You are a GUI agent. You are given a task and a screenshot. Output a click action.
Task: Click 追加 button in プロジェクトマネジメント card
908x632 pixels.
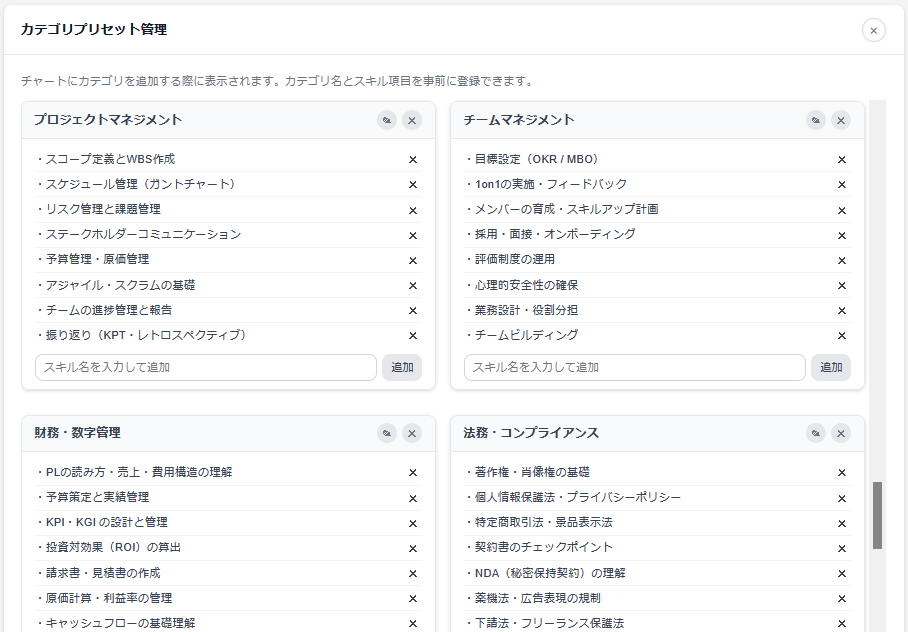pos(402,367)
